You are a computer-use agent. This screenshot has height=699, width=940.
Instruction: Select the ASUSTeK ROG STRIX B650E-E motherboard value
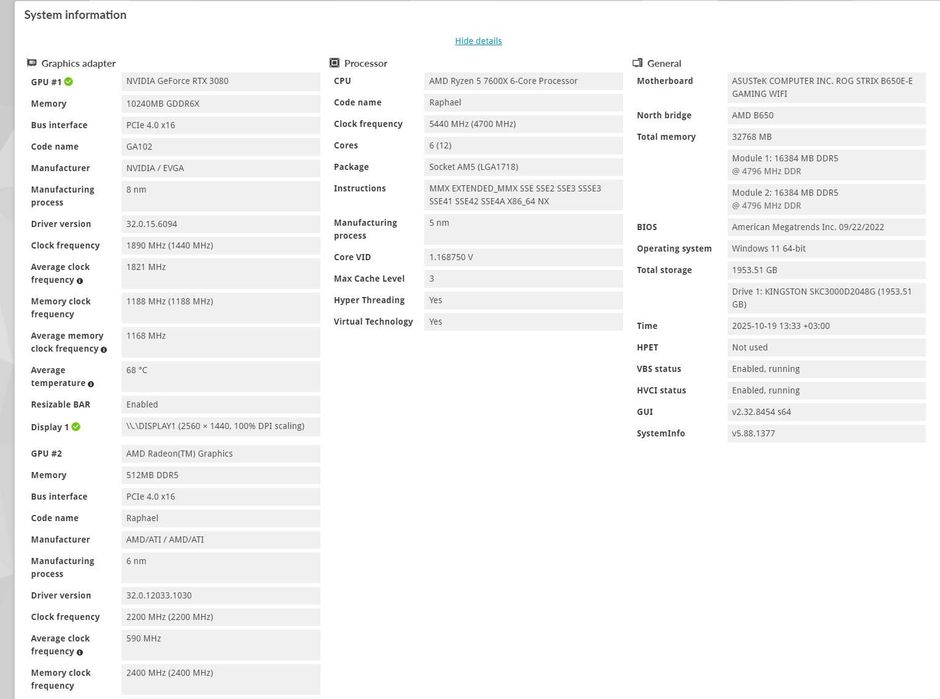click(x=826, y=88)
